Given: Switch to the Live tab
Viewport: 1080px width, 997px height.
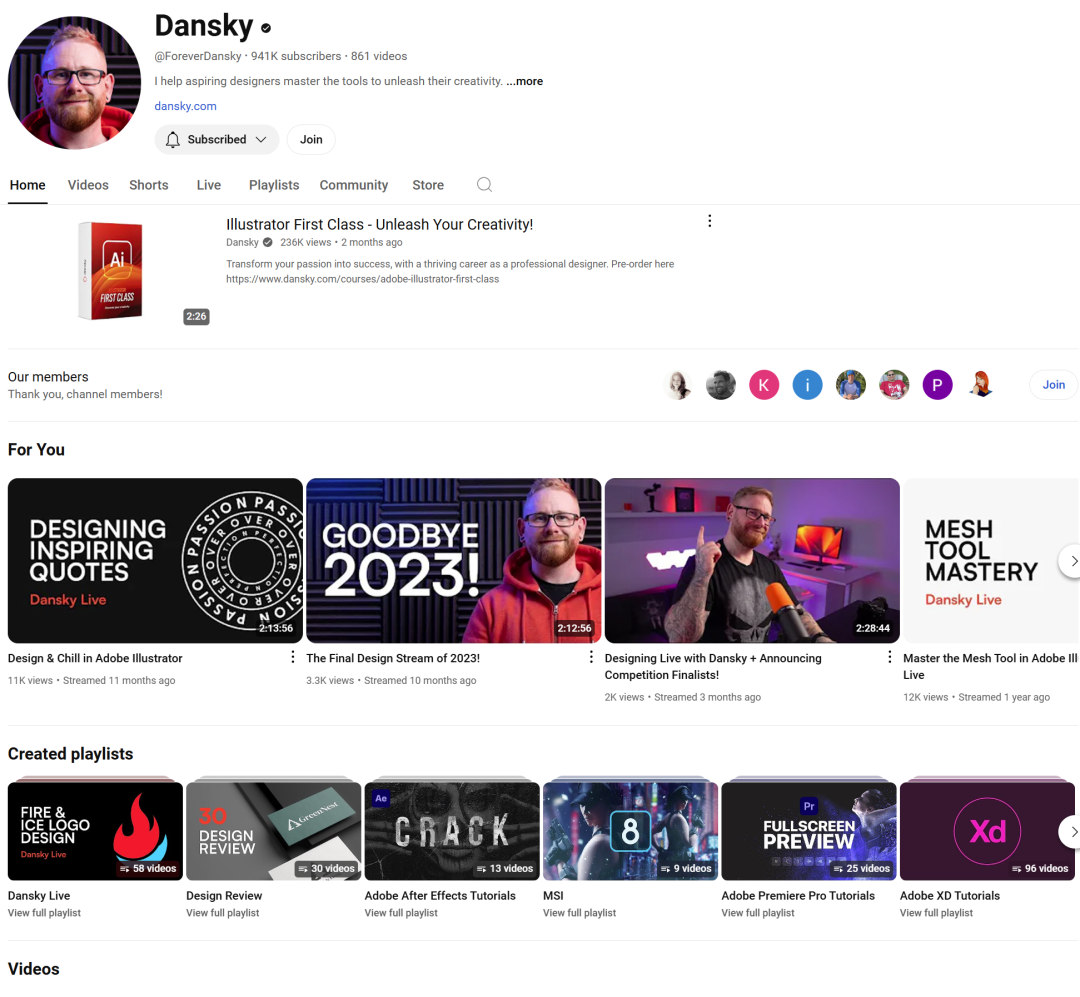Looking at the screenshot, I should tap(209, 185).
